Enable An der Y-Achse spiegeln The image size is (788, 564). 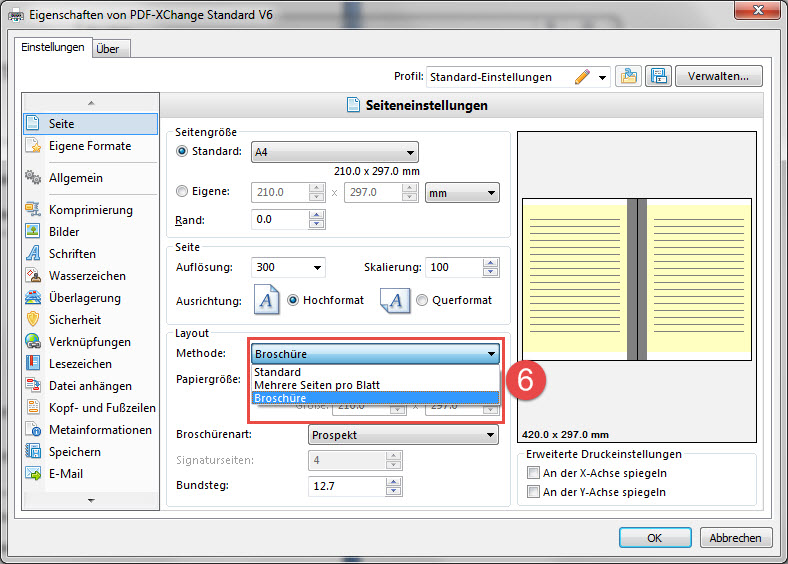point(533,492)
